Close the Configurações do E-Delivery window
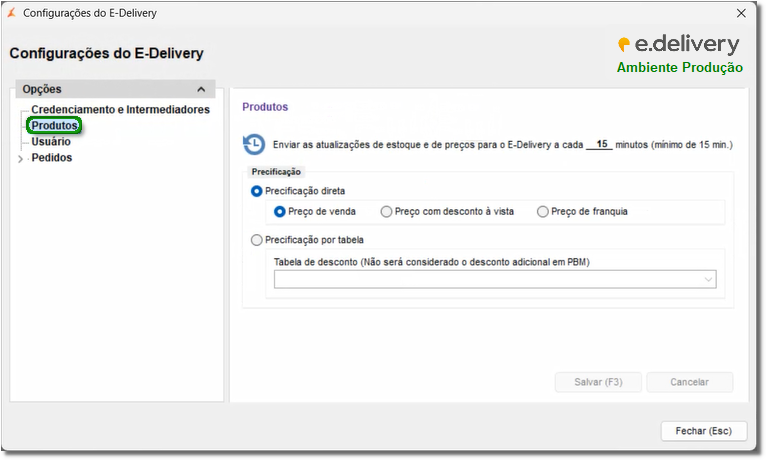766x460 pixels. click(741, 14)
